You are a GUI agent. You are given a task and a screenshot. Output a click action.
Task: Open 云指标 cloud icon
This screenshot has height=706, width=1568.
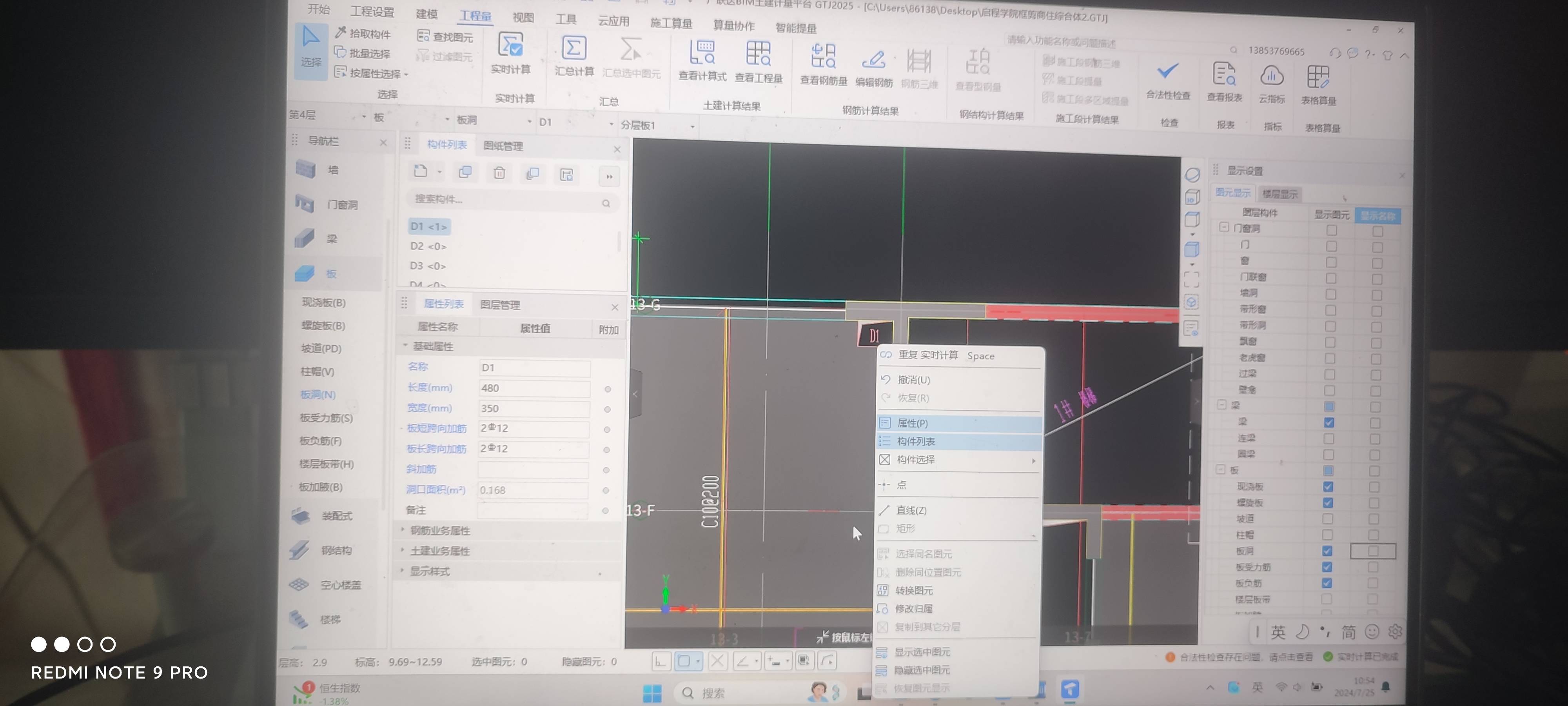pos(1272,76)
